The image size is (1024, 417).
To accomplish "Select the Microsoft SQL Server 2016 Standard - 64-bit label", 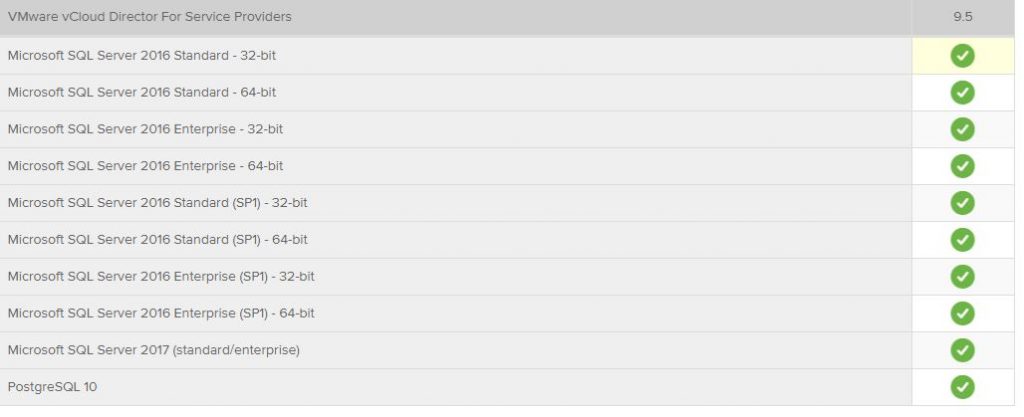I will pos(142,92).
